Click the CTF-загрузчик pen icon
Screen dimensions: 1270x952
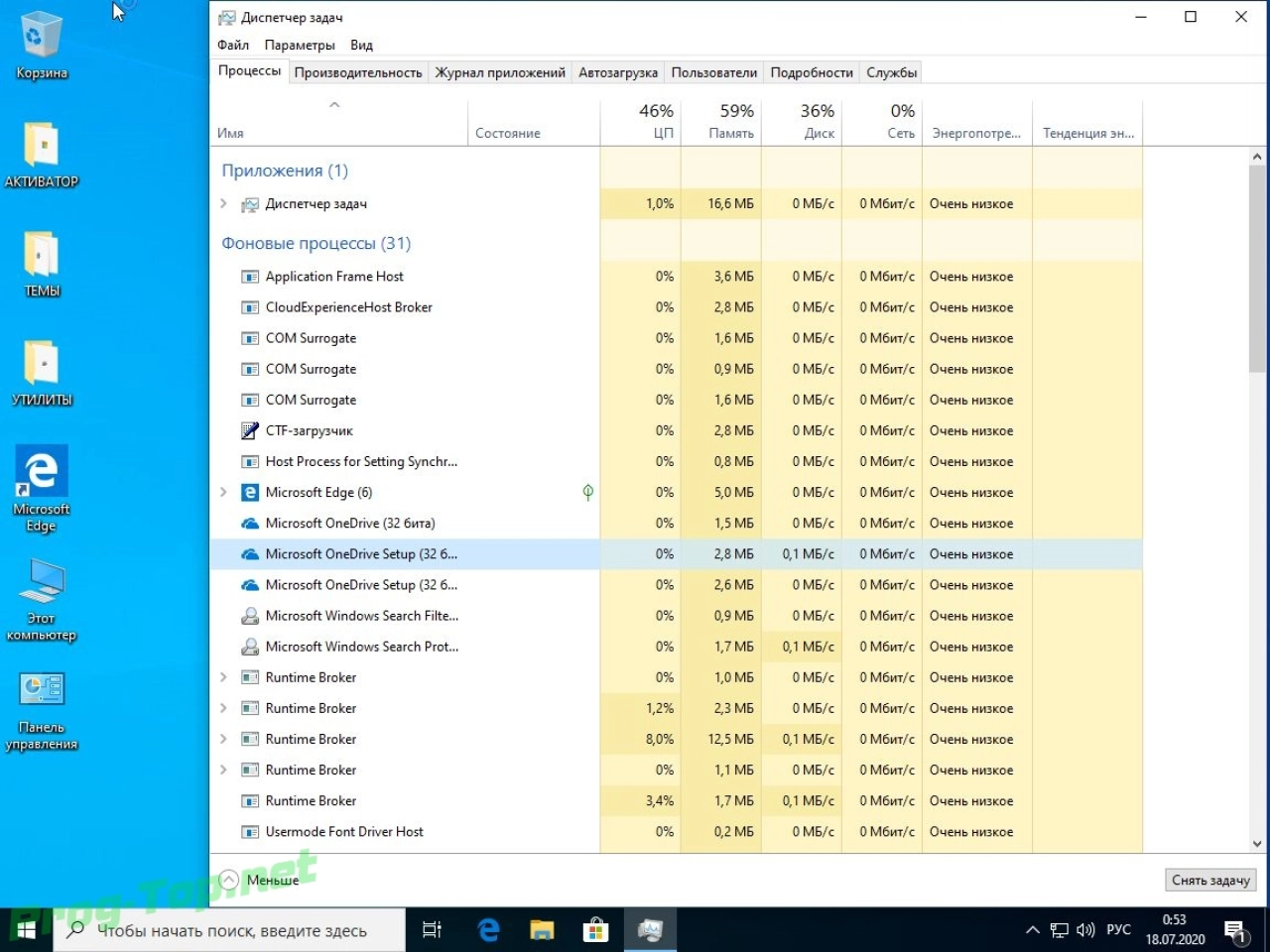[x=250, y=430]
